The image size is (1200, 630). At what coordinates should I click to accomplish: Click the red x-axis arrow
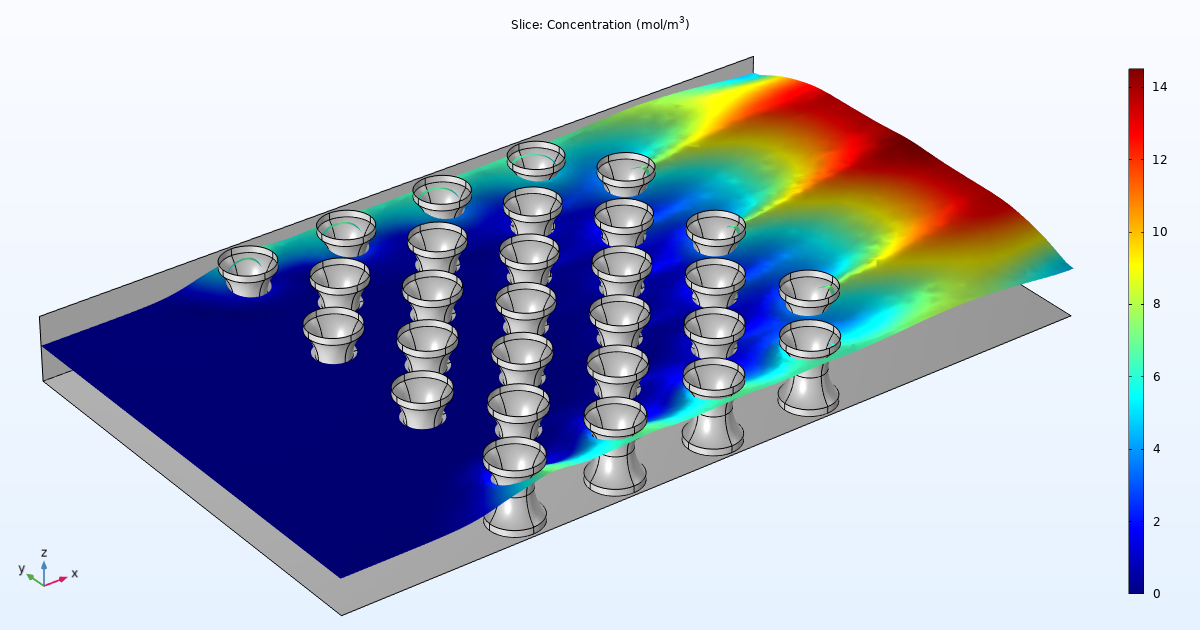[x=62, y=580]
